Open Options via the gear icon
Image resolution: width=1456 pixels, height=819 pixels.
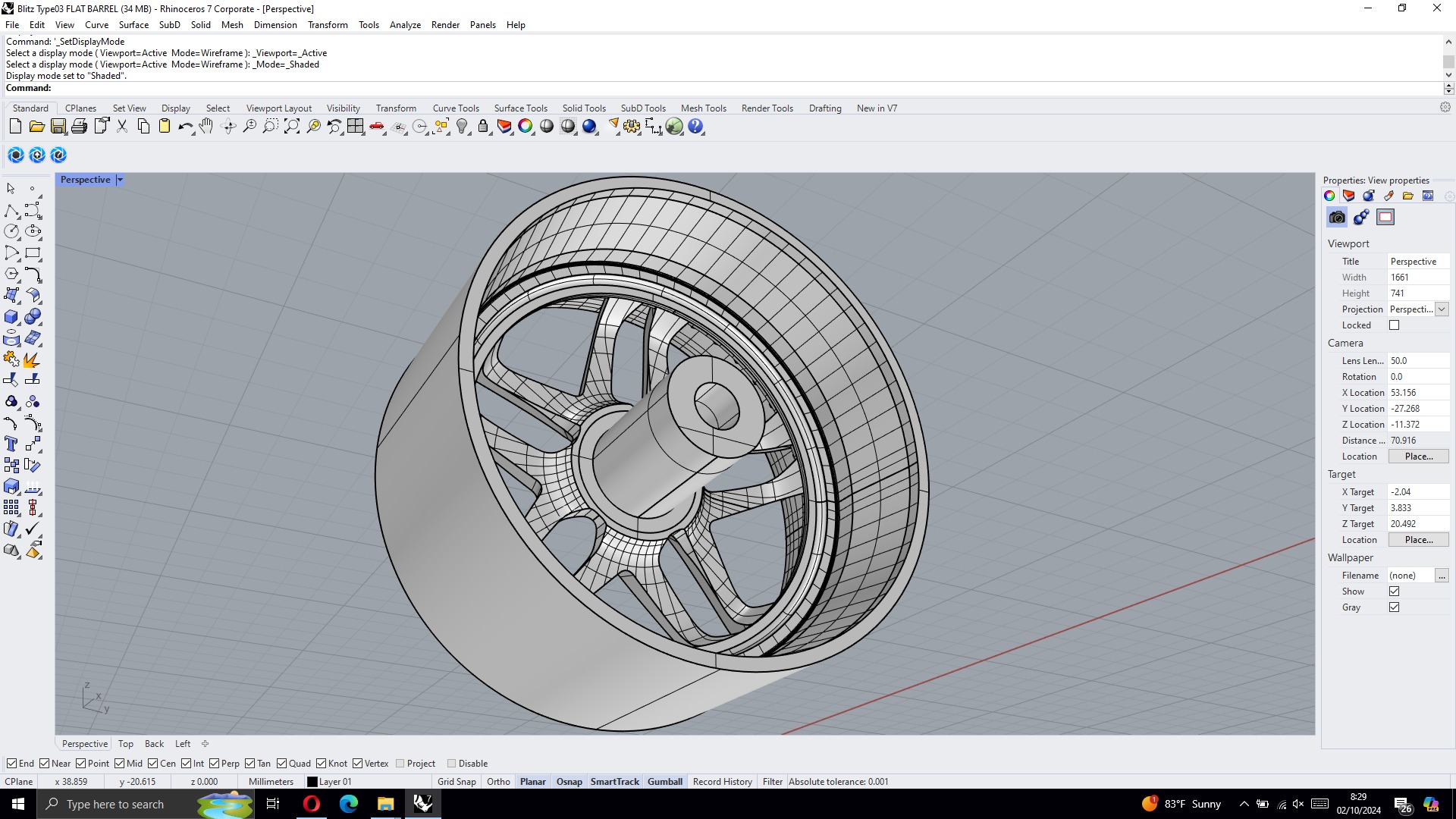click(631, 127)
